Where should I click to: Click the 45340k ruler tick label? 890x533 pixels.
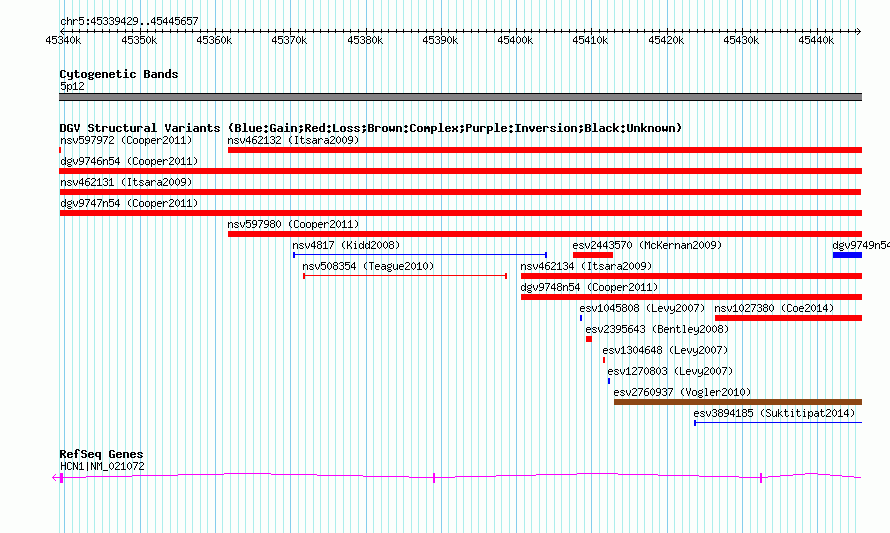[63, 40]
